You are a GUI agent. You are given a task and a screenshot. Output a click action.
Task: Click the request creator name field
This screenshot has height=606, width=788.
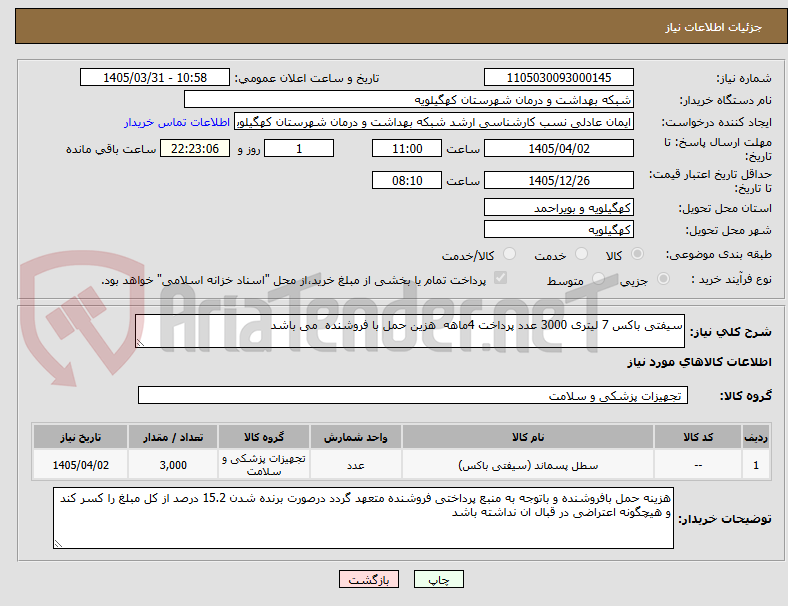pos(434,122)
